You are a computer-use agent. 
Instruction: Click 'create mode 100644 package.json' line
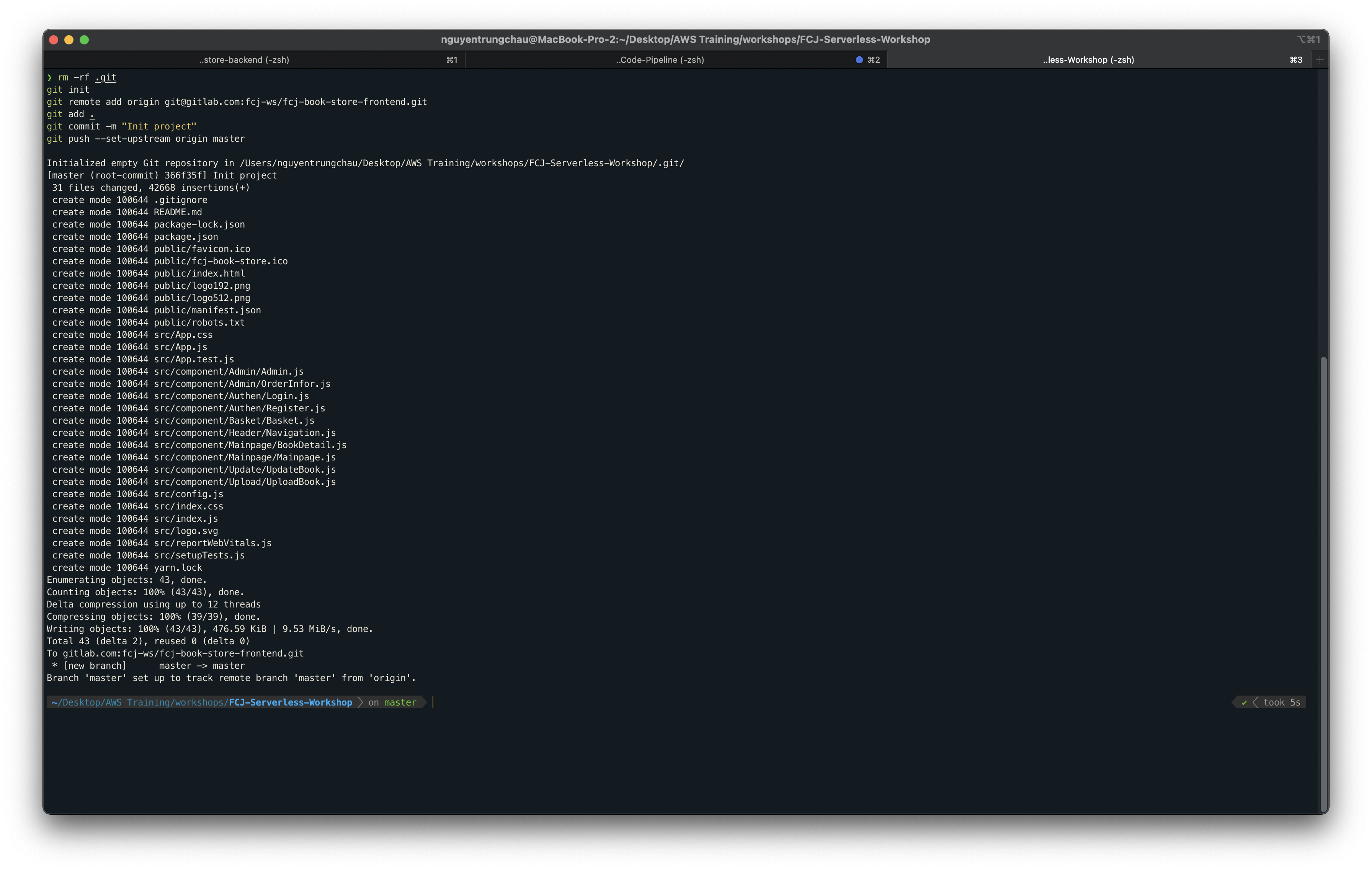point(135,237)
